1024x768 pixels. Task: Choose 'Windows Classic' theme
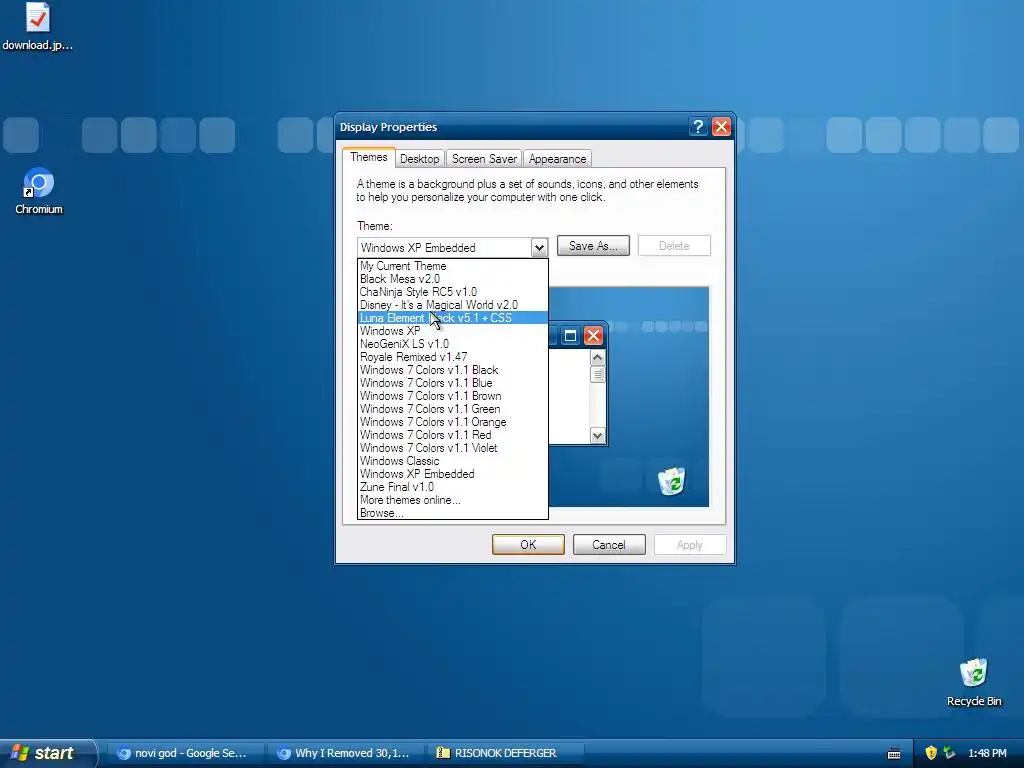(x=453, y=461)
